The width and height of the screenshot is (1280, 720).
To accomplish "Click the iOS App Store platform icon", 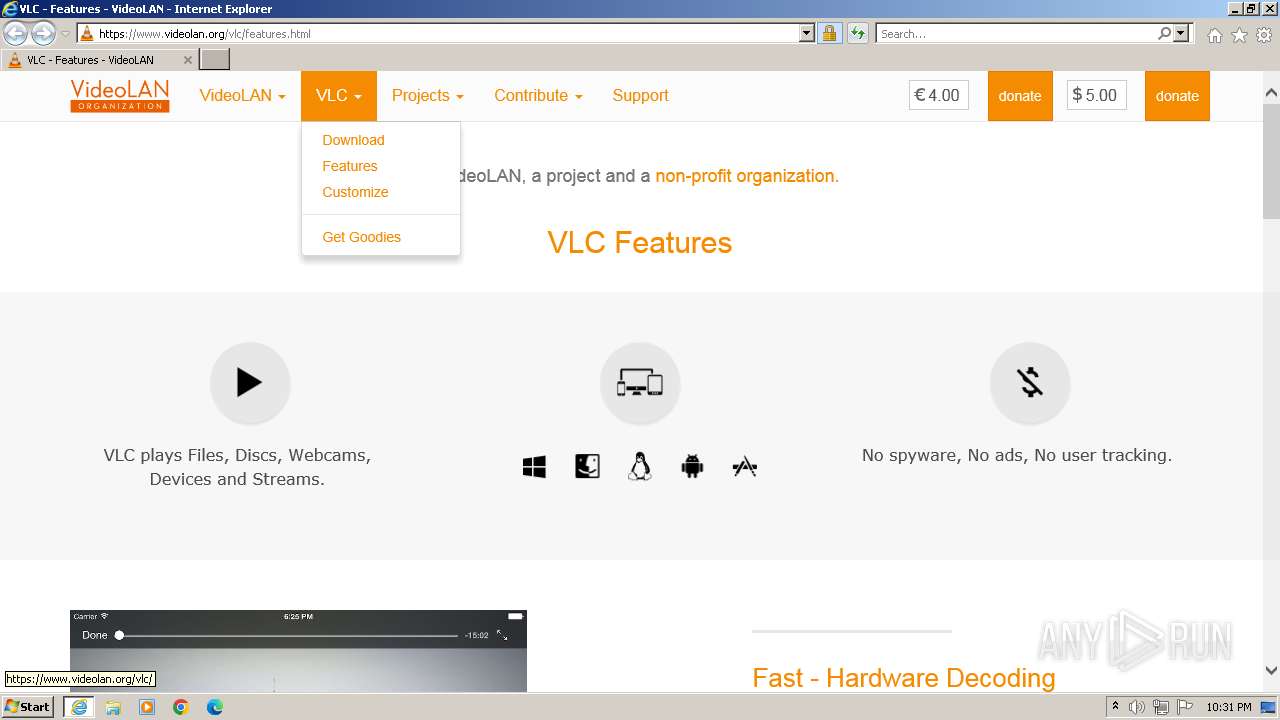I will click(745, 466).
